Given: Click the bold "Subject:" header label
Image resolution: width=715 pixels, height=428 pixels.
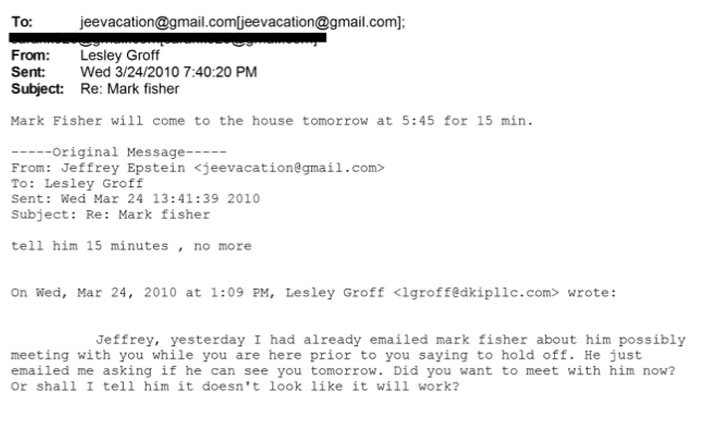Looking at the screenshot, I should [37, 89].
